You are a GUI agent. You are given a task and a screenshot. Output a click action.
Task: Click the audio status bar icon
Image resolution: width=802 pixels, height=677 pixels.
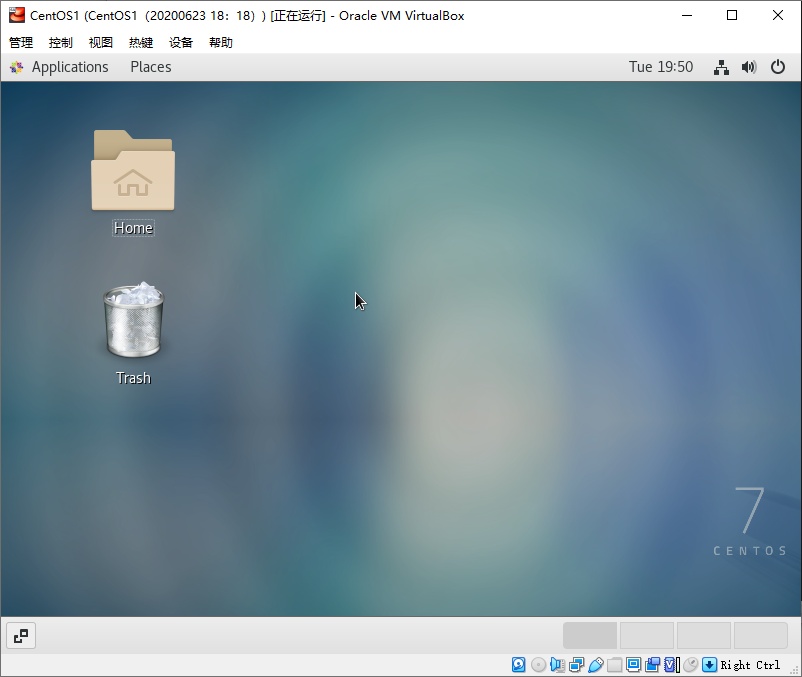click(x=557, y=665)
